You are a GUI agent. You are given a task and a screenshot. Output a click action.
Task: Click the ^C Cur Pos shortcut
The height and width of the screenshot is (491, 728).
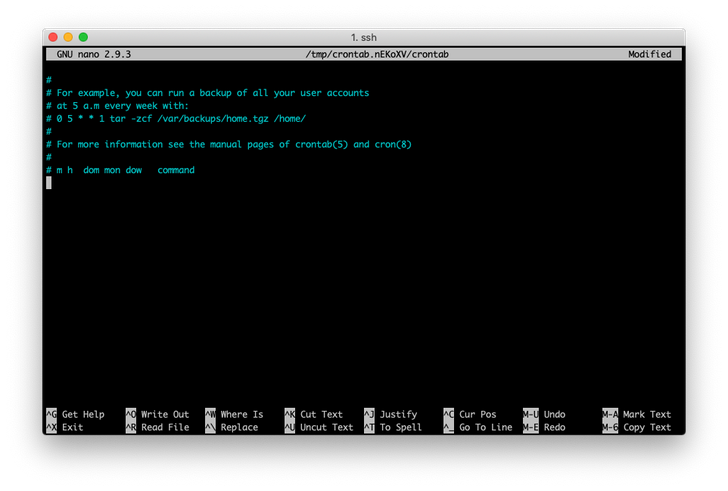pyautogui.click(x=470, y=414)
